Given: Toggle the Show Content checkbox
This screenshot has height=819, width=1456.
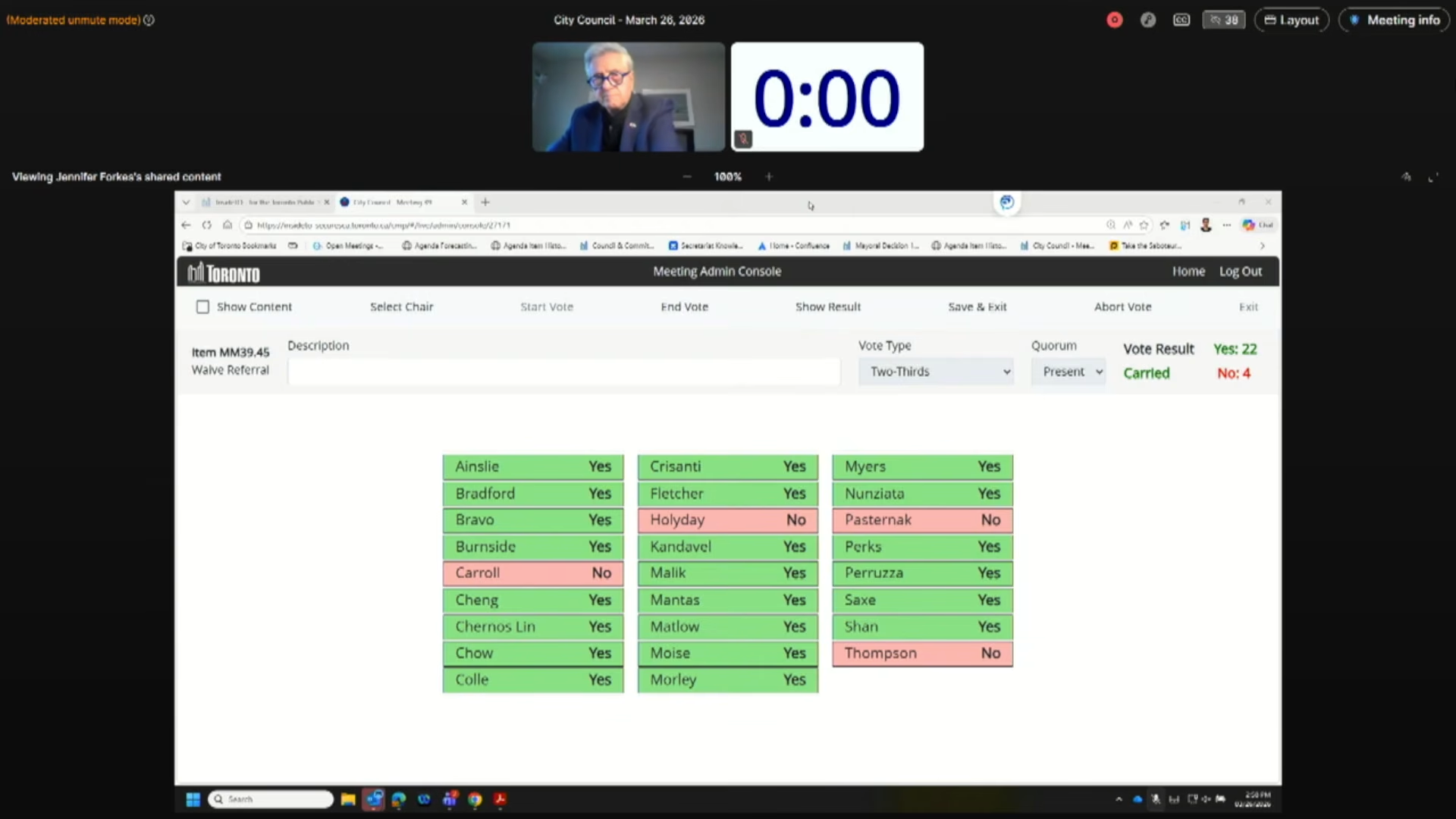Looking at the screenshot, I should 202,307.
